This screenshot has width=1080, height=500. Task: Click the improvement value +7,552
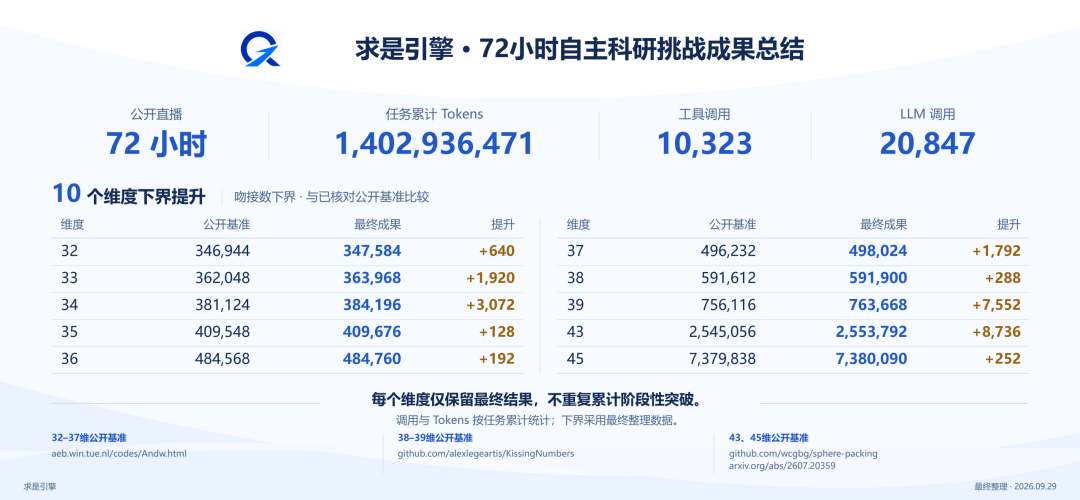tap(997, 305)
